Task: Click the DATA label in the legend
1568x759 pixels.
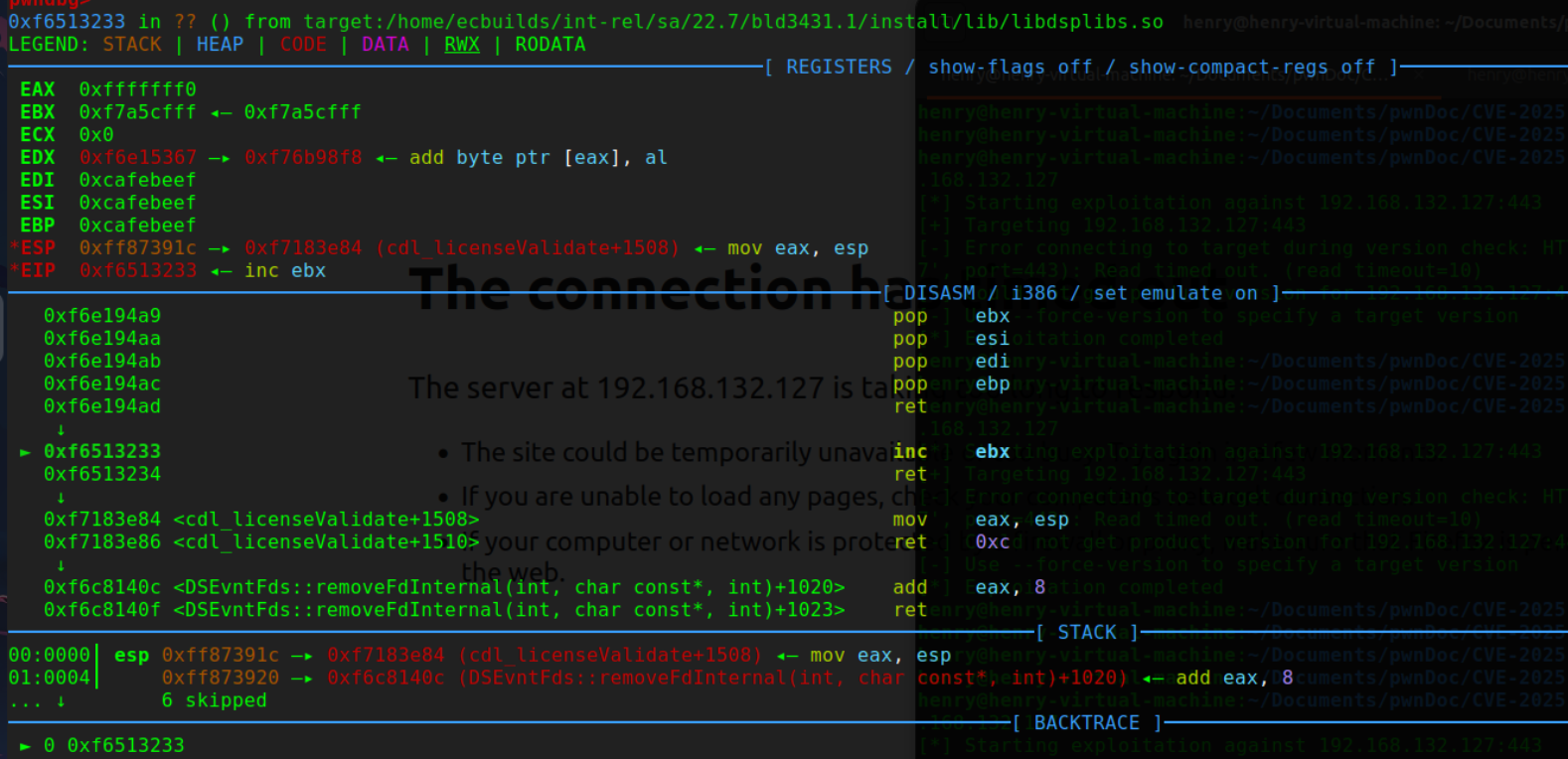Action: coord(386,45)
